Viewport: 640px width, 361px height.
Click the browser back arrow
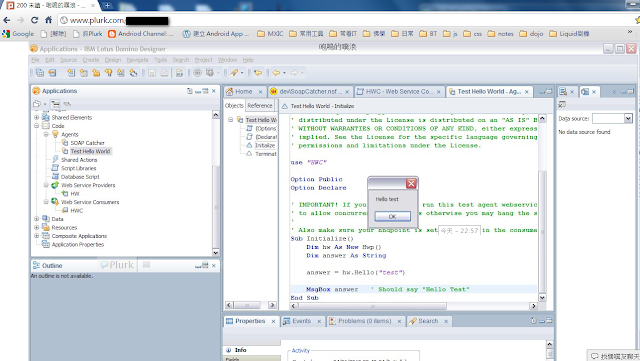pyautogui.click(x=7, y=20)
